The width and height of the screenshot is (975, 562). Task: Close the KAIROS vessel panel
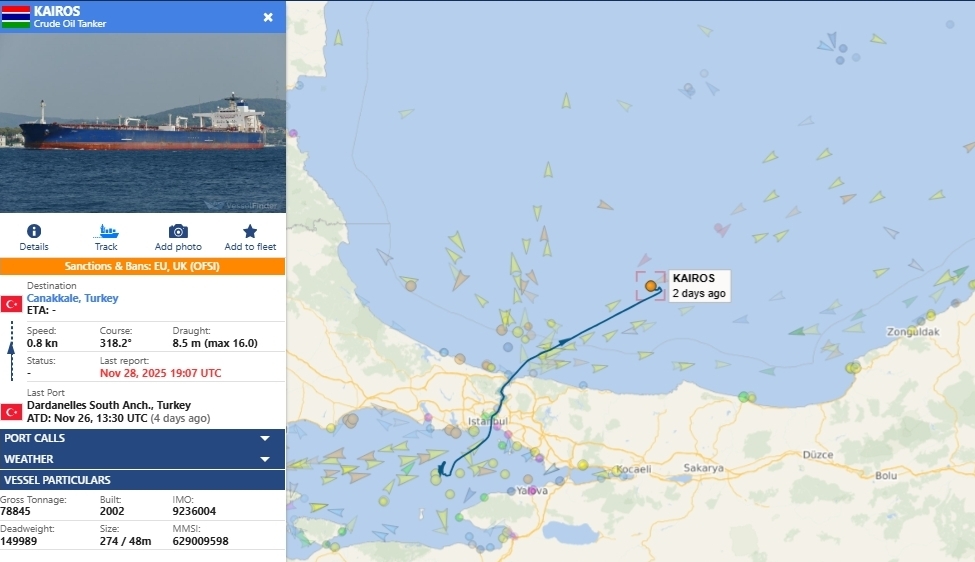(x=268, y=17)
